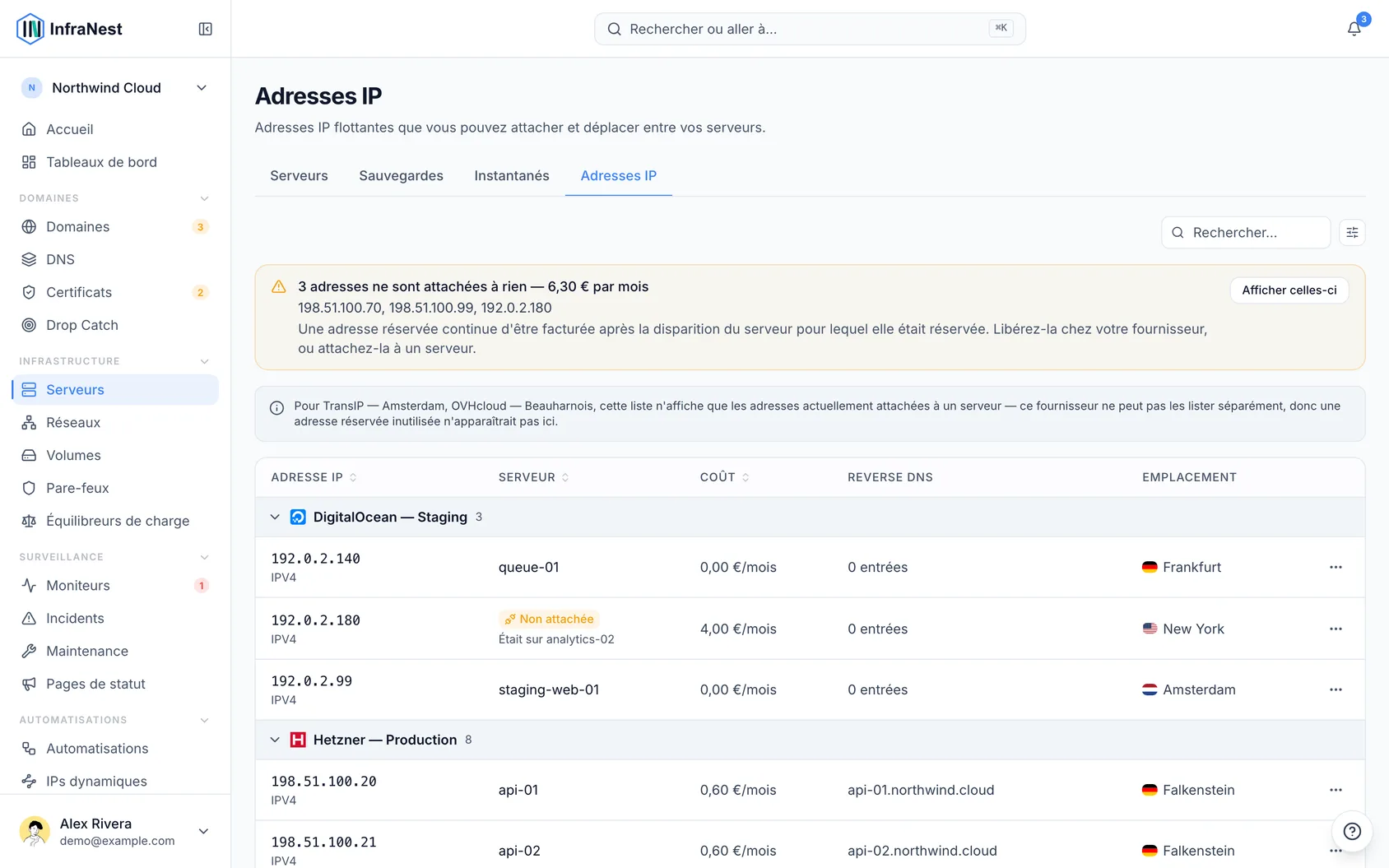
Task: Open Northwind Cloud organization switcher
Action: (x=115, y=88)
